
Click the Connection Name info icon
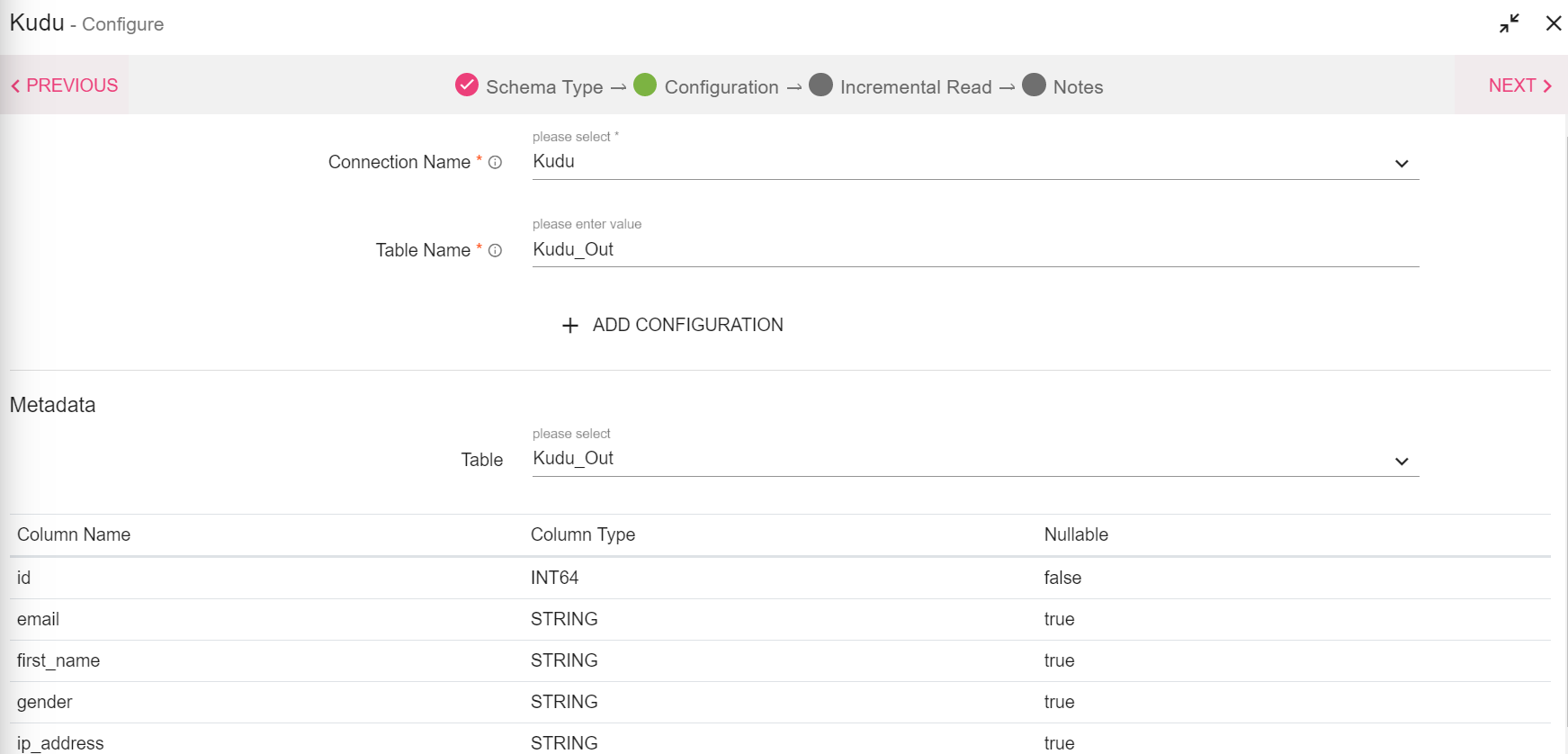click(495, 163)
